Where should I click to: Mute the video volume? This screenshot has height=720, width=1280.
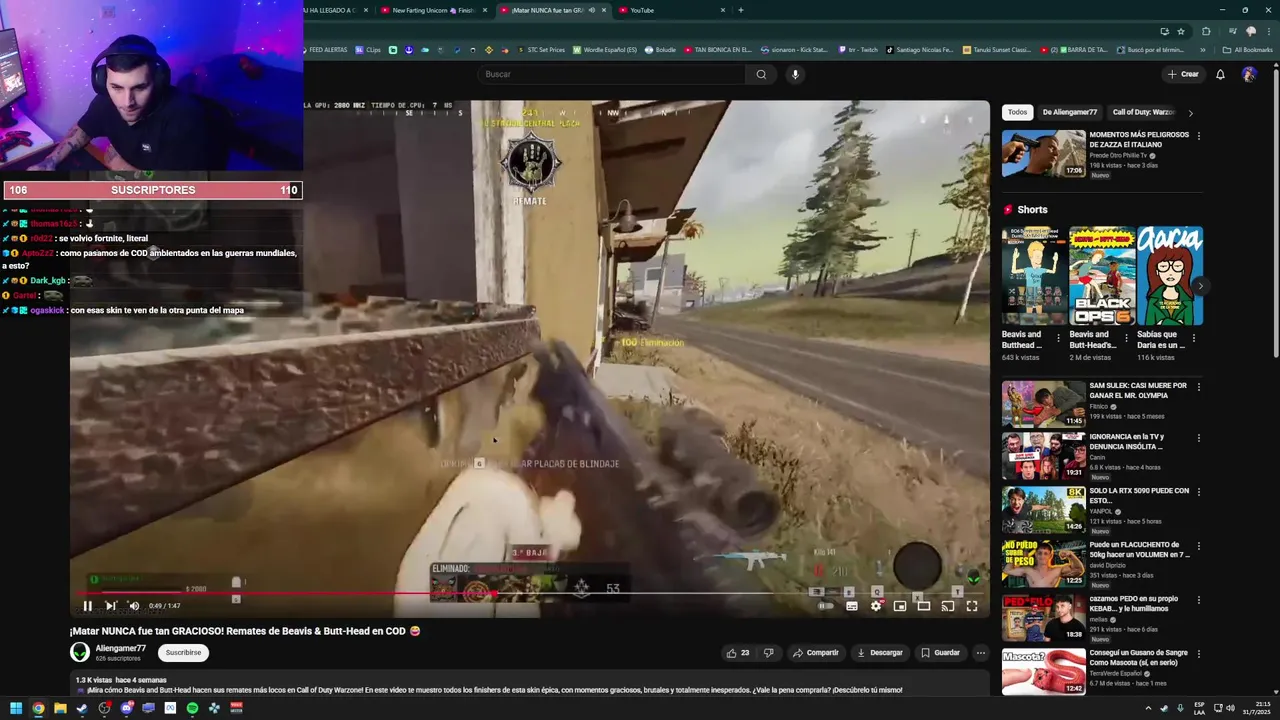point(134,606)
